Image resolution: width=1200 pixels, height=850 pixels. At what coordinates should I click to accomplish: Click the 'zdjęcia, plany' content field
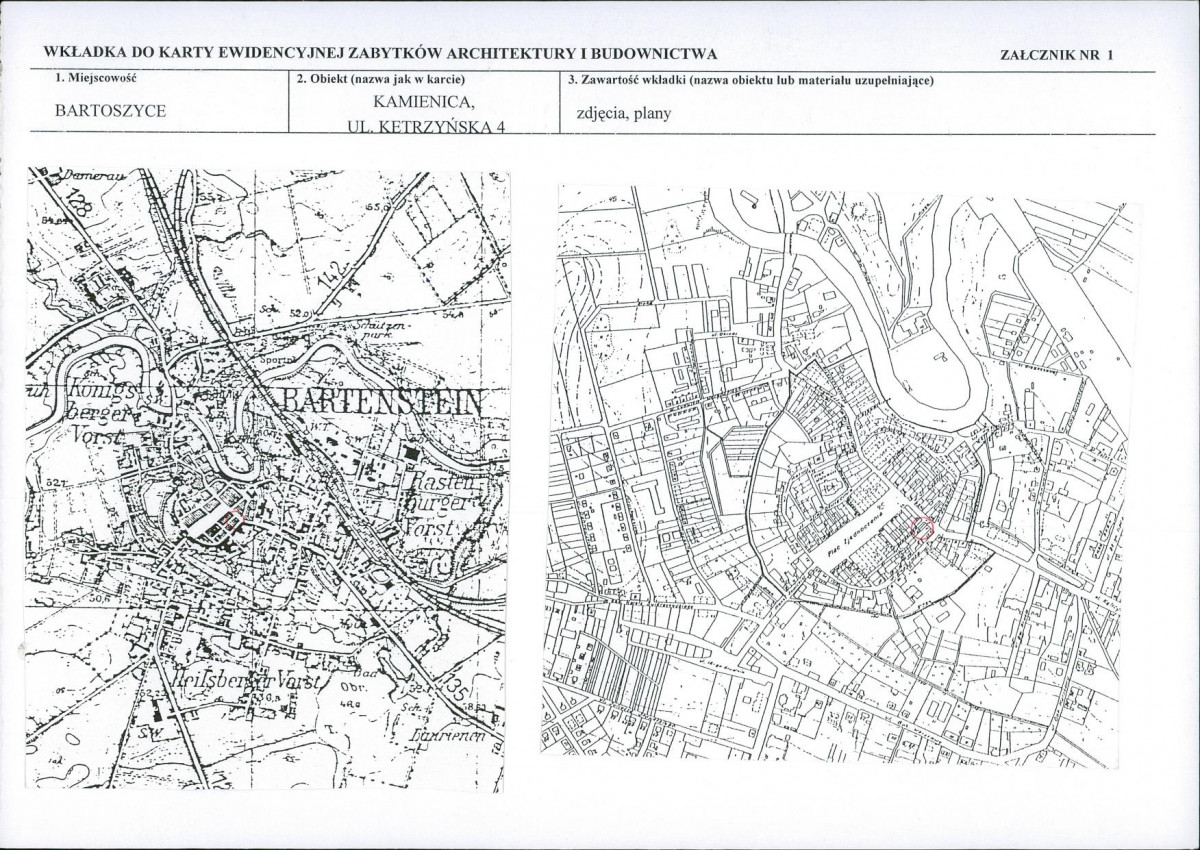(x=623, y=113)
